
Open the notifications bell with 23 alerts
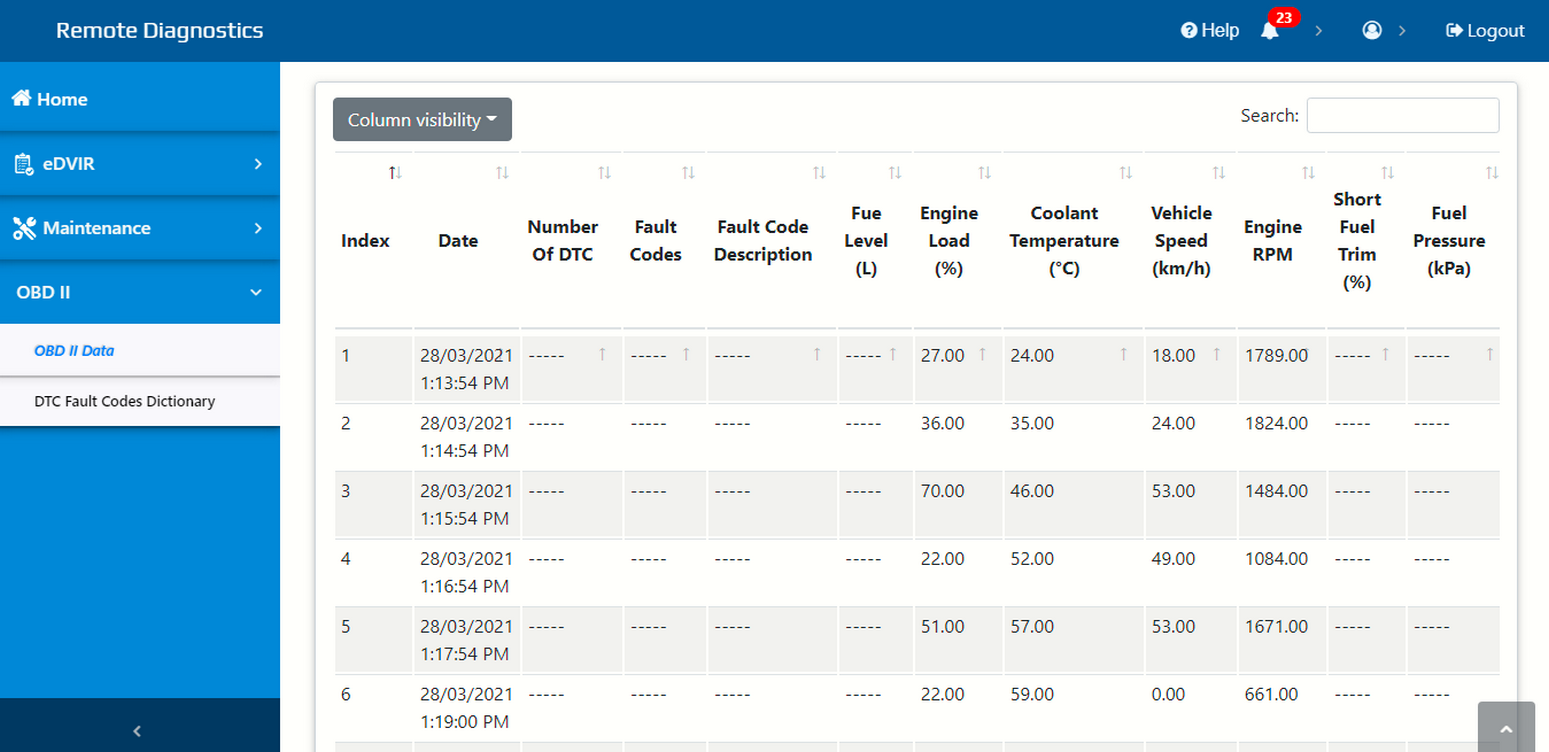[1270, 31]
